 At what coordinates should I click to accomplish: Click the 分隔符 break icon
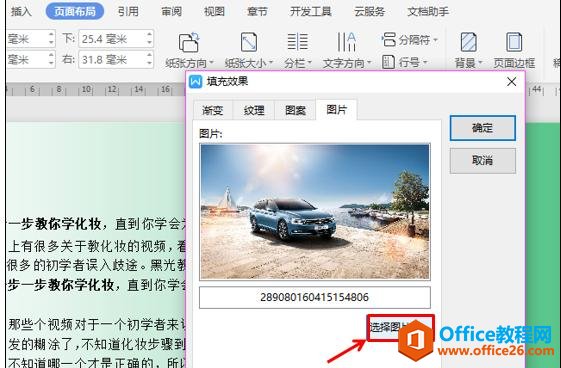click(389, 39)
